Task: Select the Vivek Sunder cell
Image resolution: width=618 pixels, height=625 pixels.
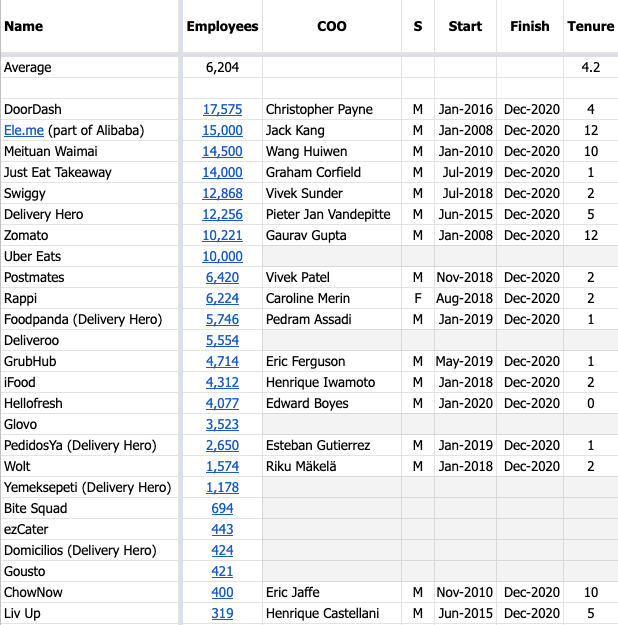Action: (332, 193)
